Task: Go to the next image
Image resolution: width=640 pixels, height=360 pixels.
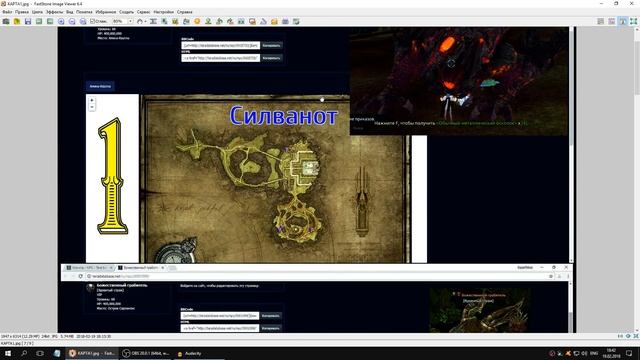Action: tap(50, 21)
